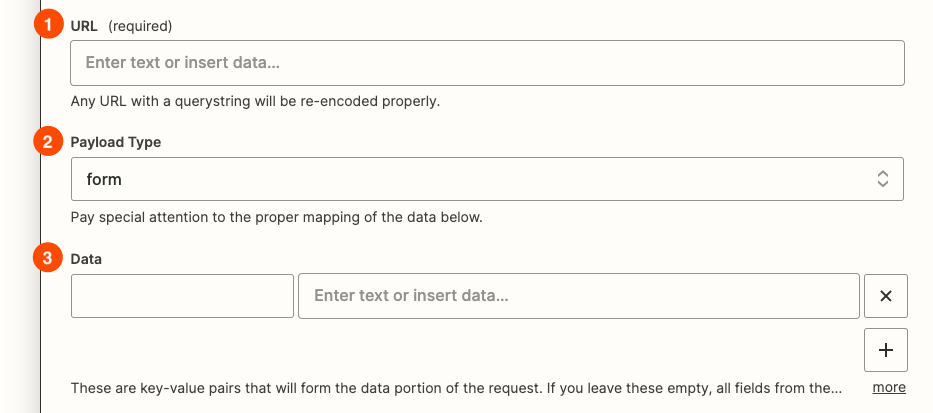Screen dimensions: 933x413
Task: Click the 'Pay special attention' hint text
Action: [x=276, y=217]
